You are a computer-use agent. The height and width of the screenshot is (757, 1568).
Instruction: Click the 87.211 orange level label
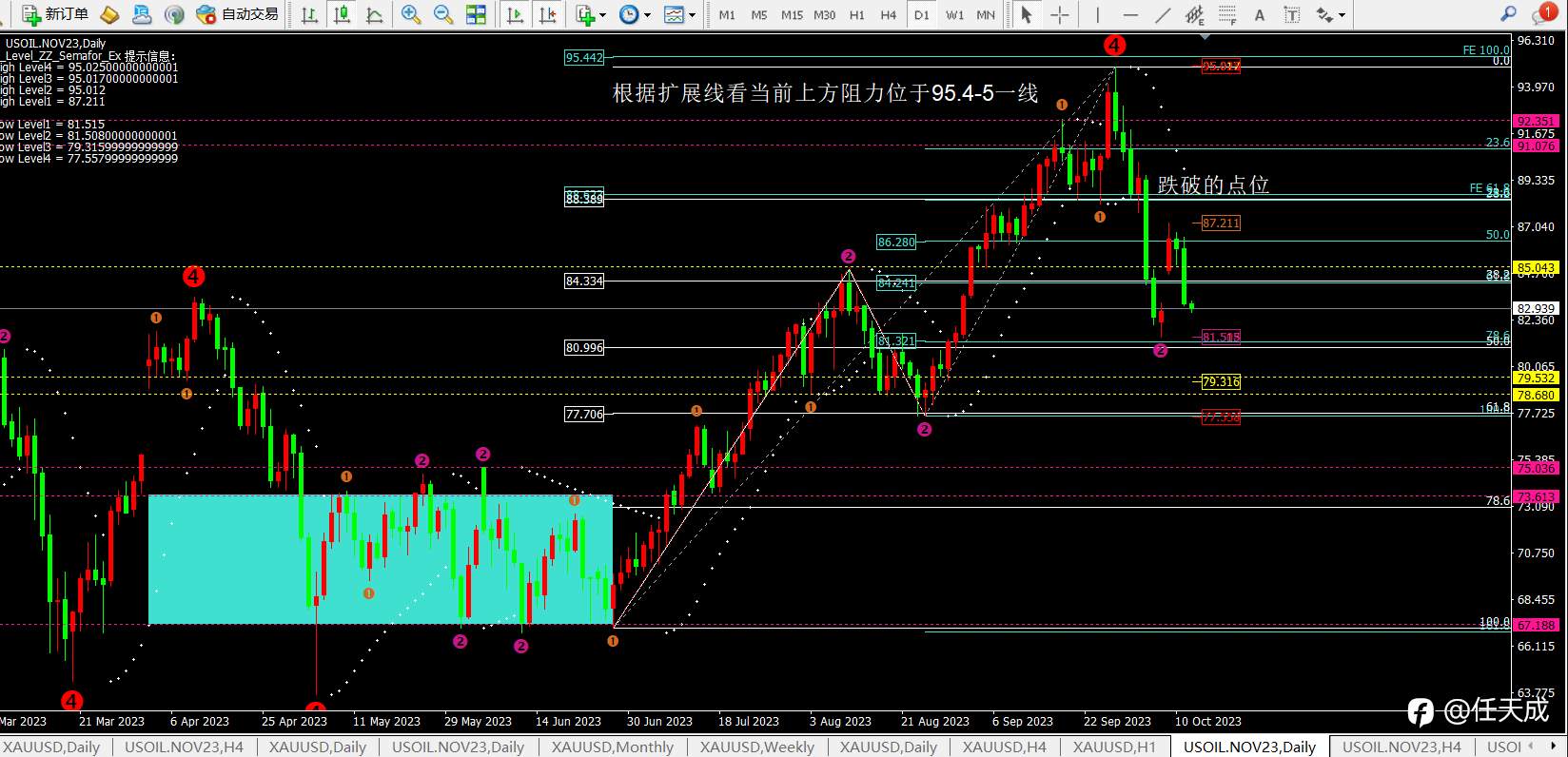pos(1221,223)
